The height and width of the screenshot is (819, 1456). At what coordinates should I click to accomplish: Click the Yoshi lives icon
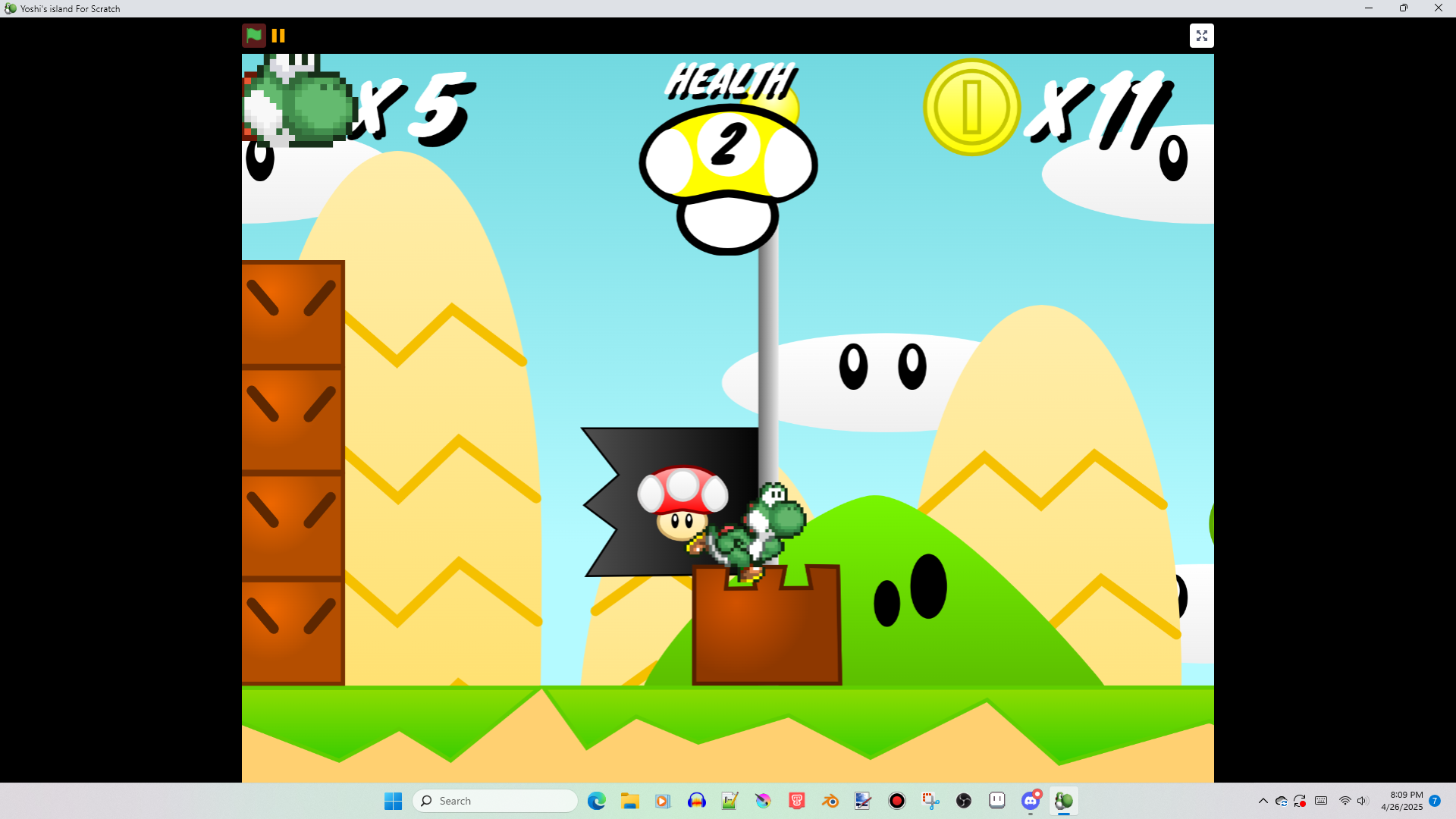[x=298, y=100]
